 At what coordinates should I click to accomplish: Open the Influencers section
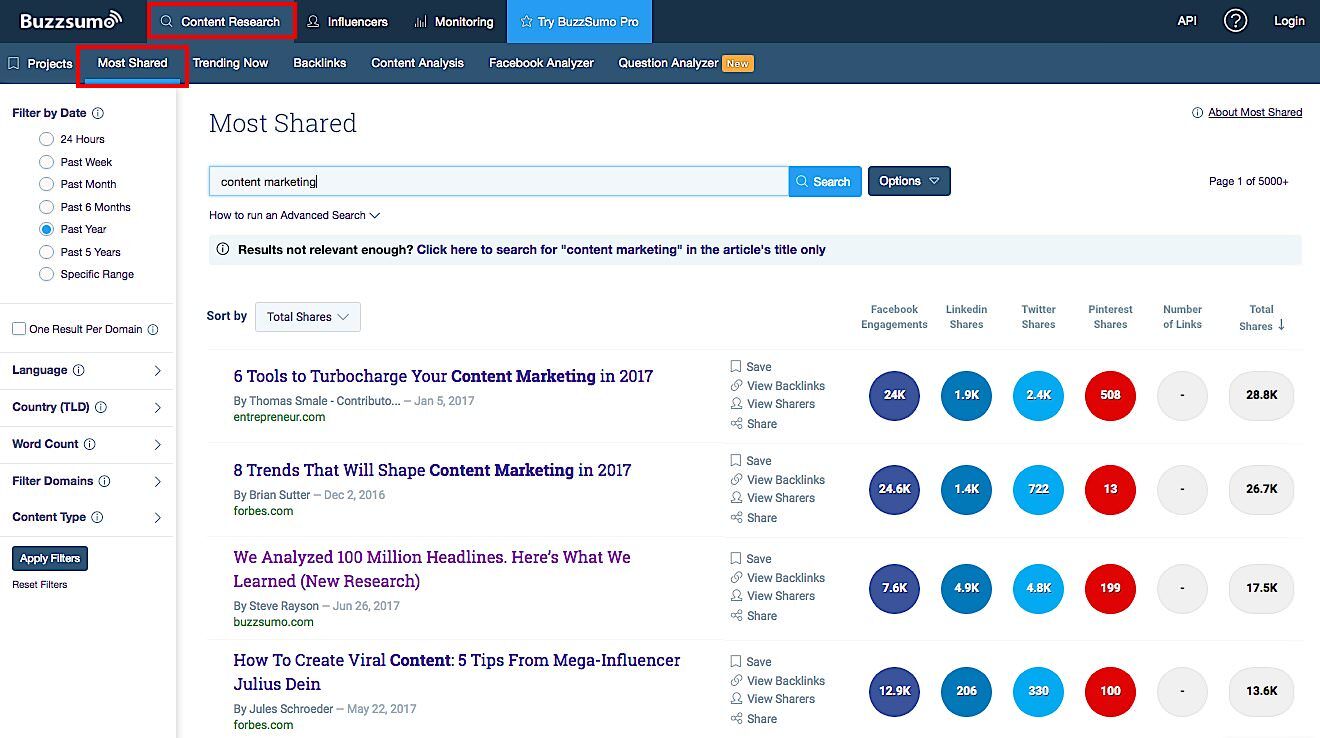pos(347,21)
